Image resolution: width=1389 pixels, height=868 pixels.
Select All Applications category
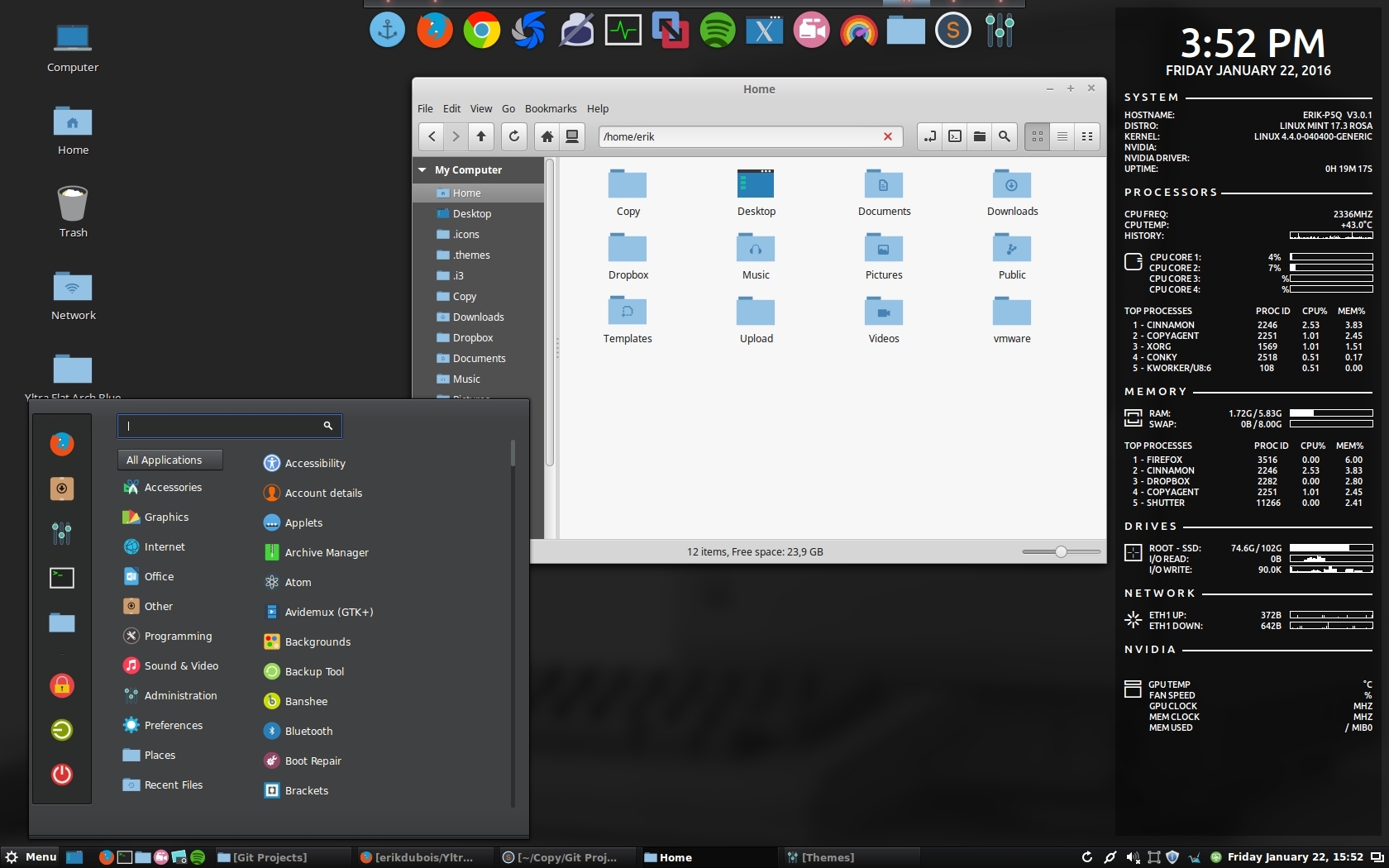pos(169,460)
